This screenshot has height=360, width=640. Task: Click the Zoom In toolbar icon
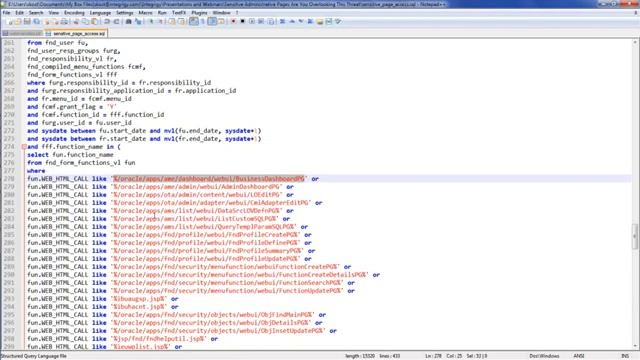(x=151, y=21)
